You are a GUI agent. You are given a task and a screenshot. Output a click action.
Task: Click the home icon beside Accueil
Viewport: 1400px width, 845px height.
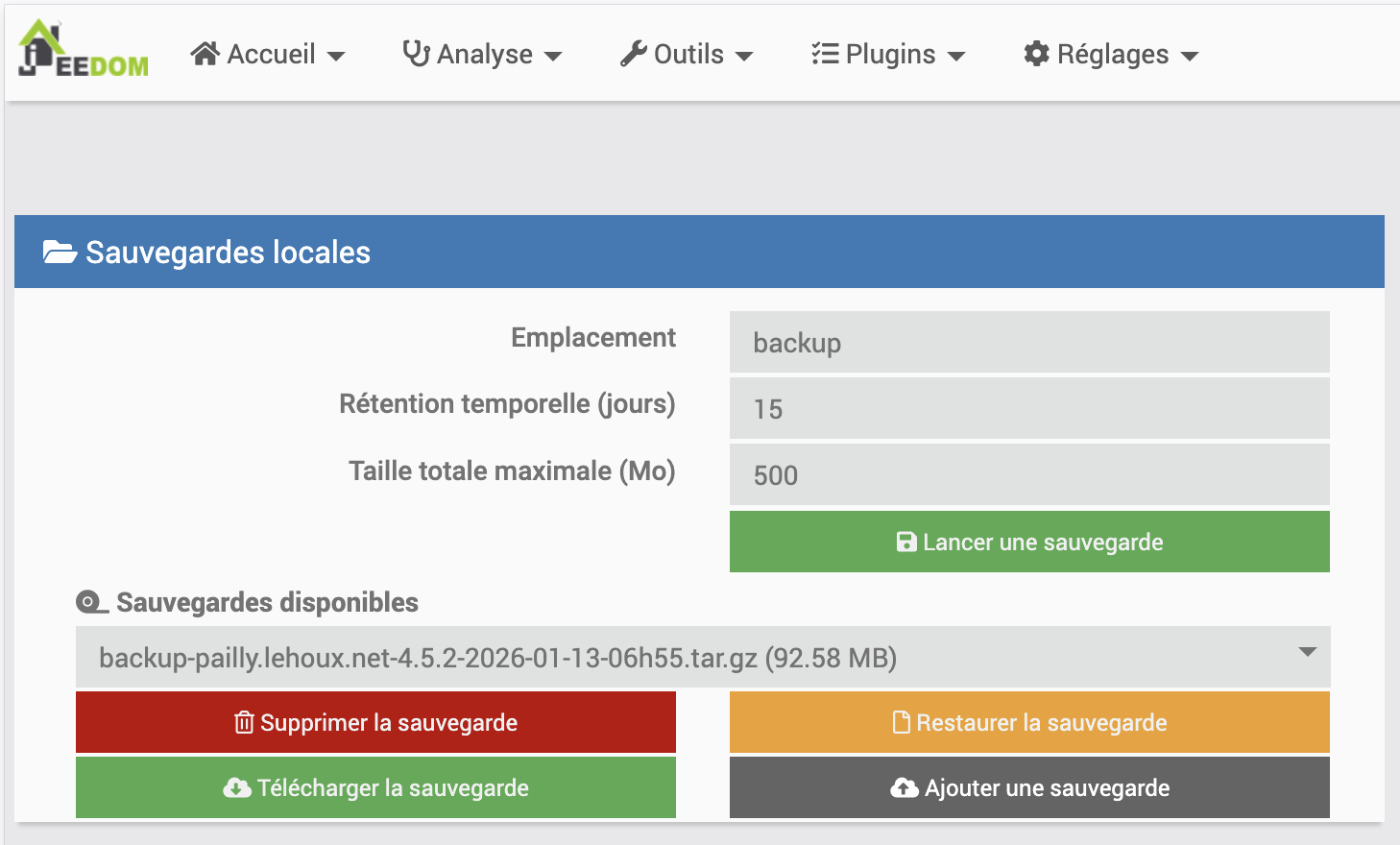point(205,54)
